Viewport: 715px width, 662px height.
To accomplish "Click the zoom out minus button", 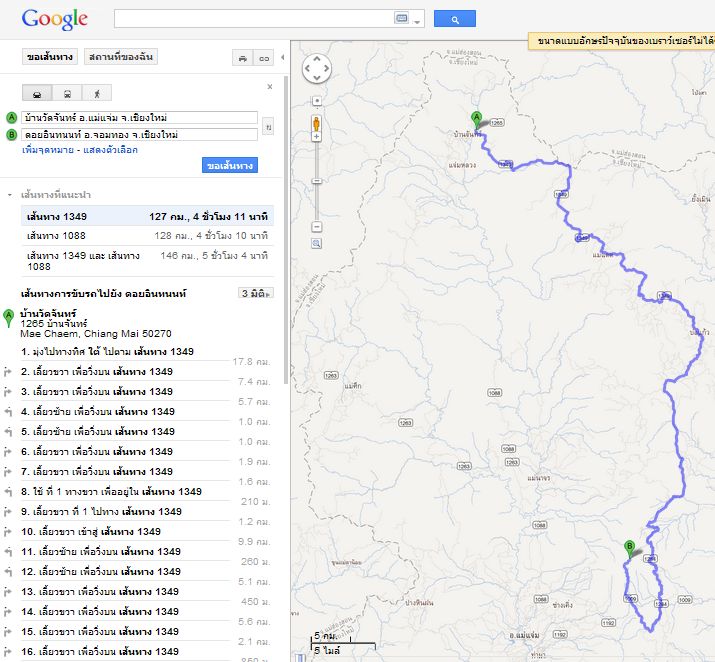I will coord(316,225).
